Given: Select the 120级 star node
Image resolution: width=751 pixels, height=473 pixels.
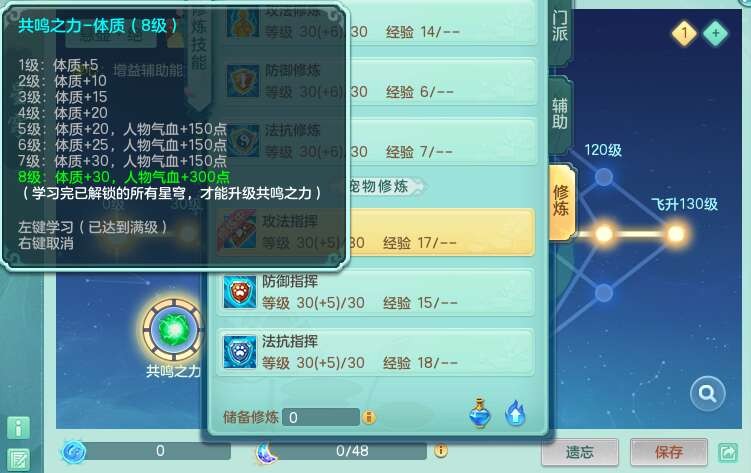Looking at the screenshot, I should pos(603,177).
